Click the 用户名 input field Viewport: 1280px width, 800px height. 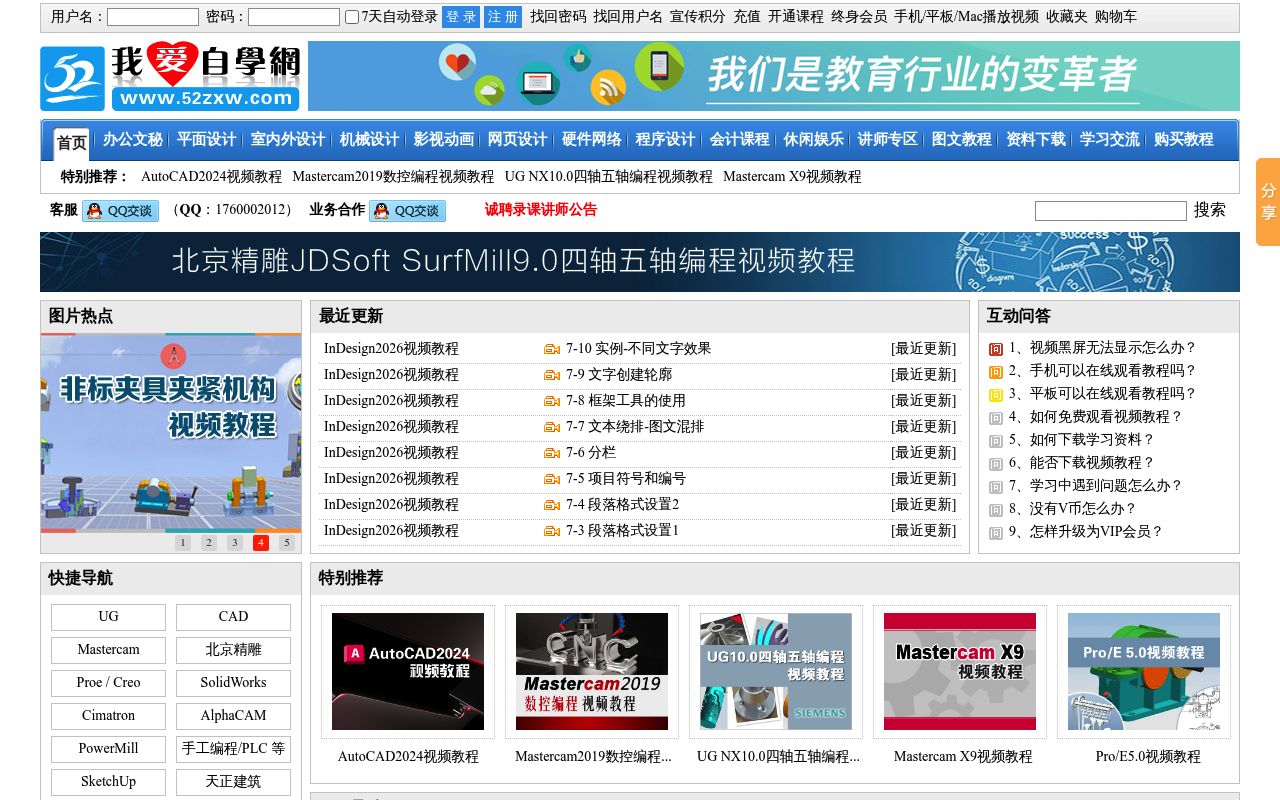(153, 17)
